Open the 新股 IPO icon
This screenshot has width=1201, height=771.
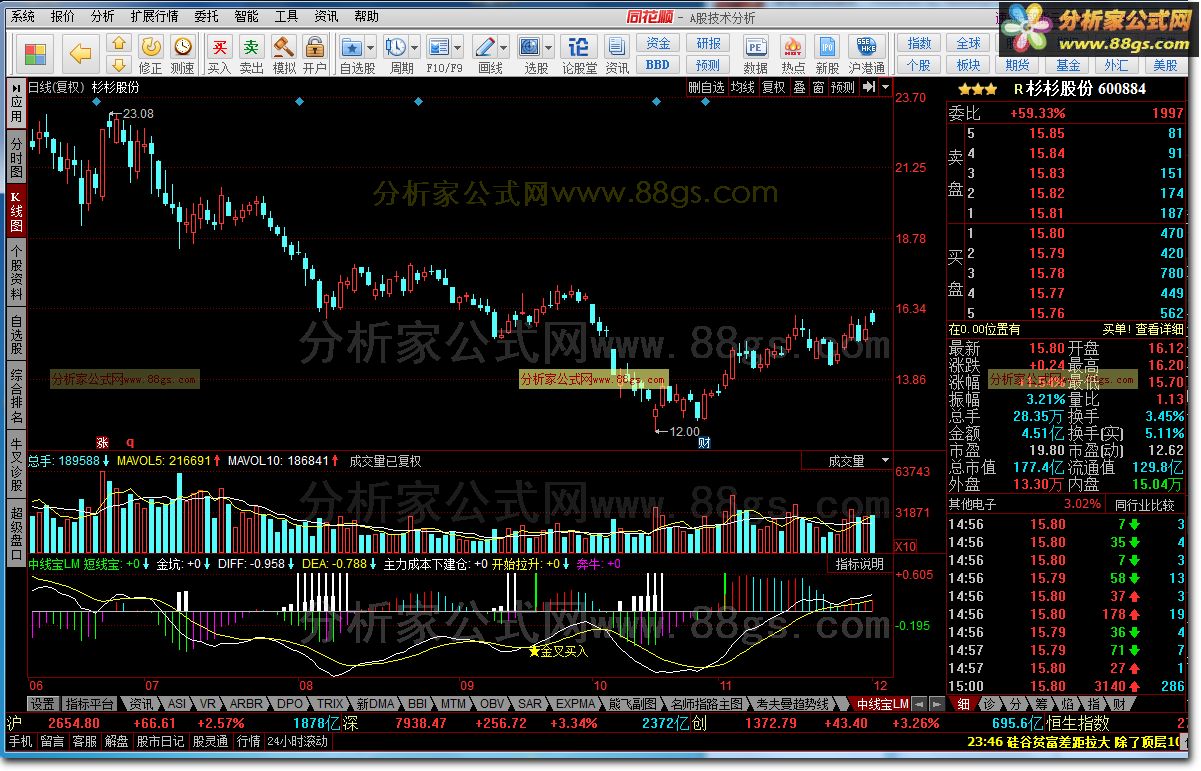click(827, 54)
